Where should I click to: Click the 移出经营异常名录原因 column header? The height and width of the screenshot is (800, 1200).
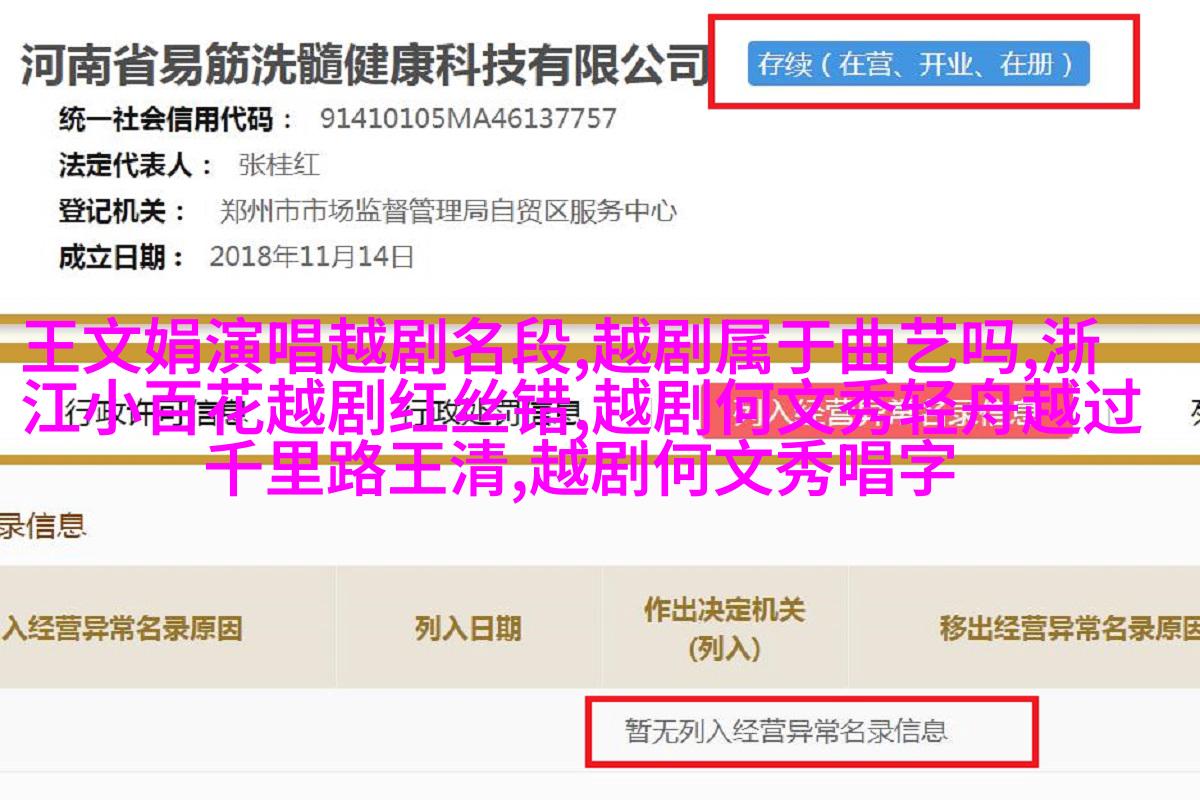tap(1068, 629)
